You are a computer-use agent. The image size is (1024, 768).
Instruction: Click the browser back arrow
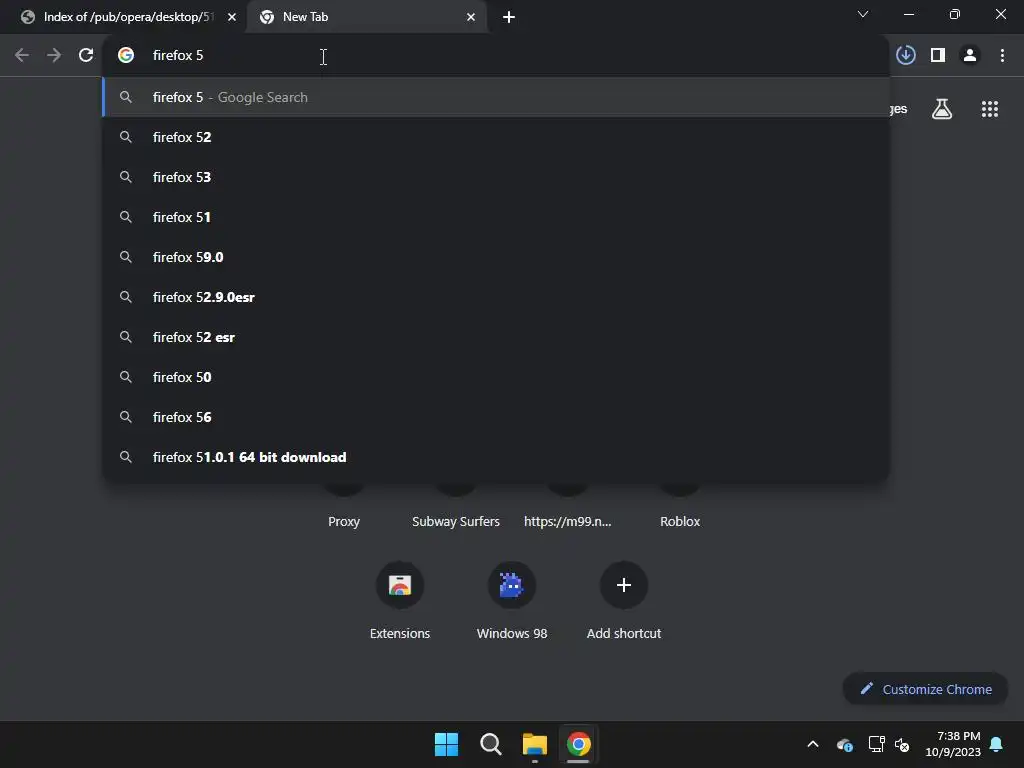coord(22,56)
